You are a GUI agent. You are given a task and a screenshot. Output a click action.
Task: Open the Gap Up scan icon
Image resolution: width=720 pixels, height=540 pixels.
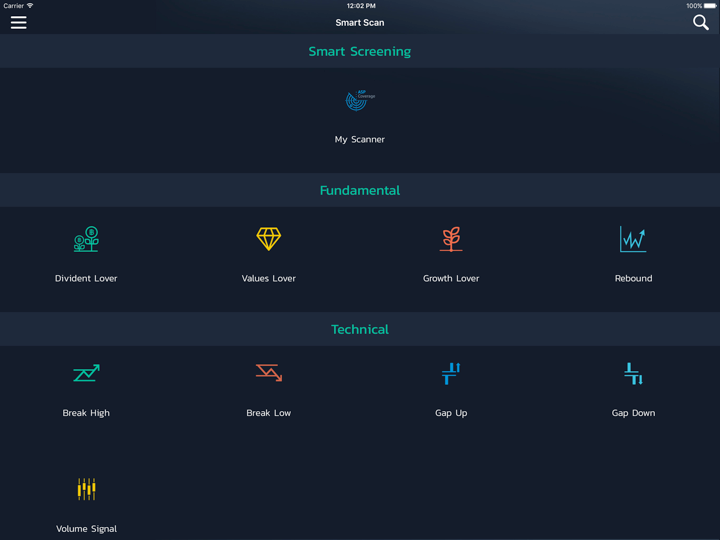[451, 373]
